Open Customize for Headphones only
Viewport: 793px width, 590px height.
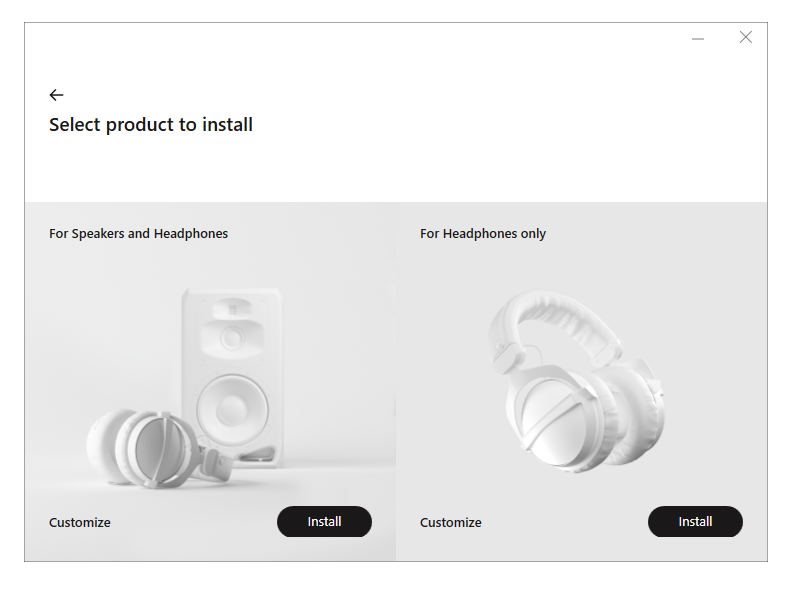click(451, 523)
